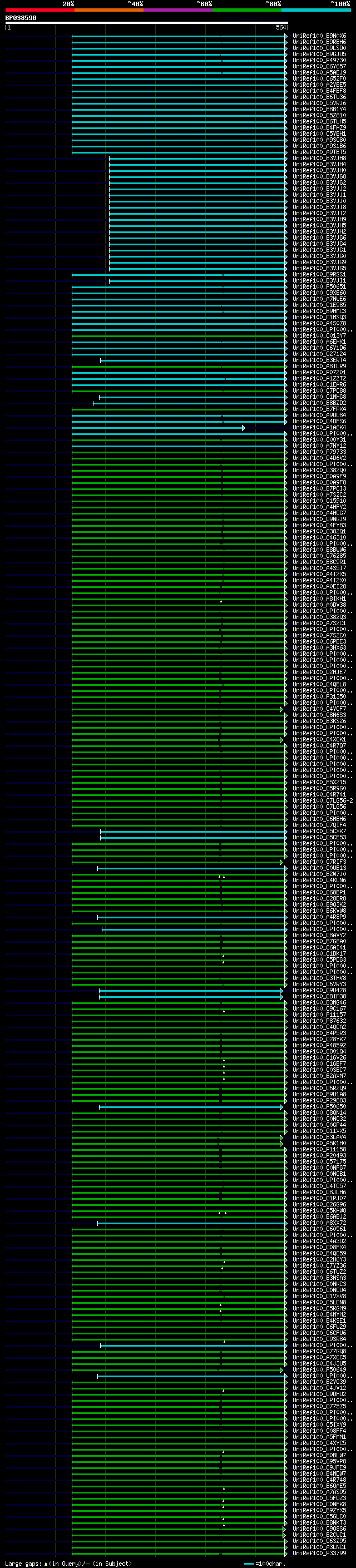Viewport: 356px width, 1568px height.
Task: Select hit UniRef100_Q7RIF3
Action: coord(319,862)
